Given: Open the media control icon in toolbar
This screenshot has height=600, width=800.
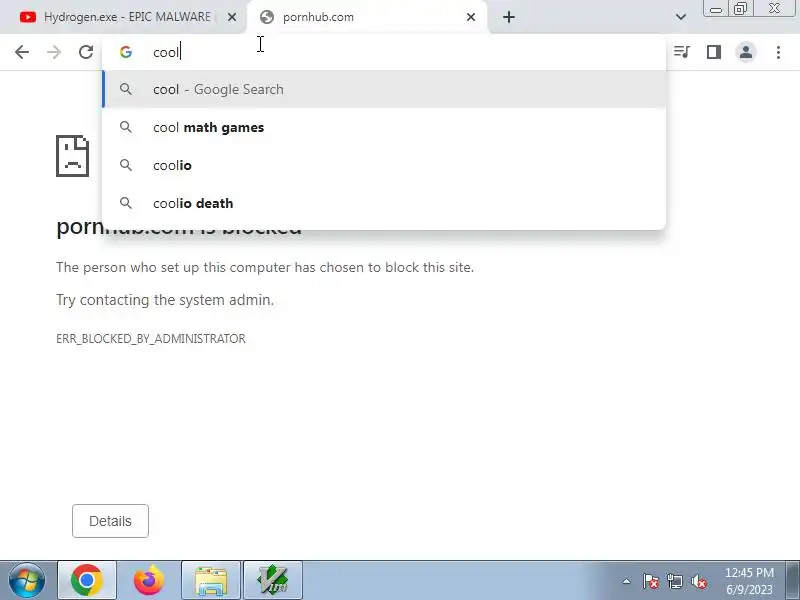Looking at the screenshot, I should click(682, 52).
